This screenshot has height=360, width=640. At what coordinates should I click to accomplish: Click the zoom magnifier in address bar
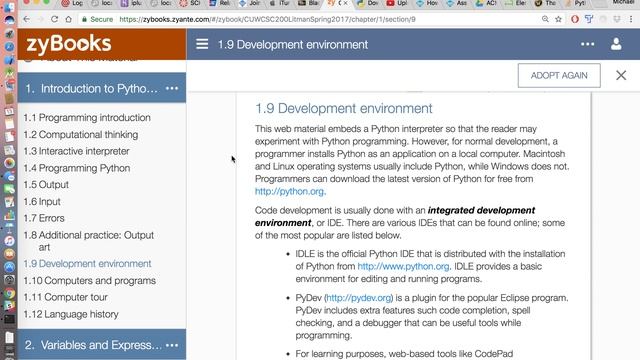coord(545,19)
